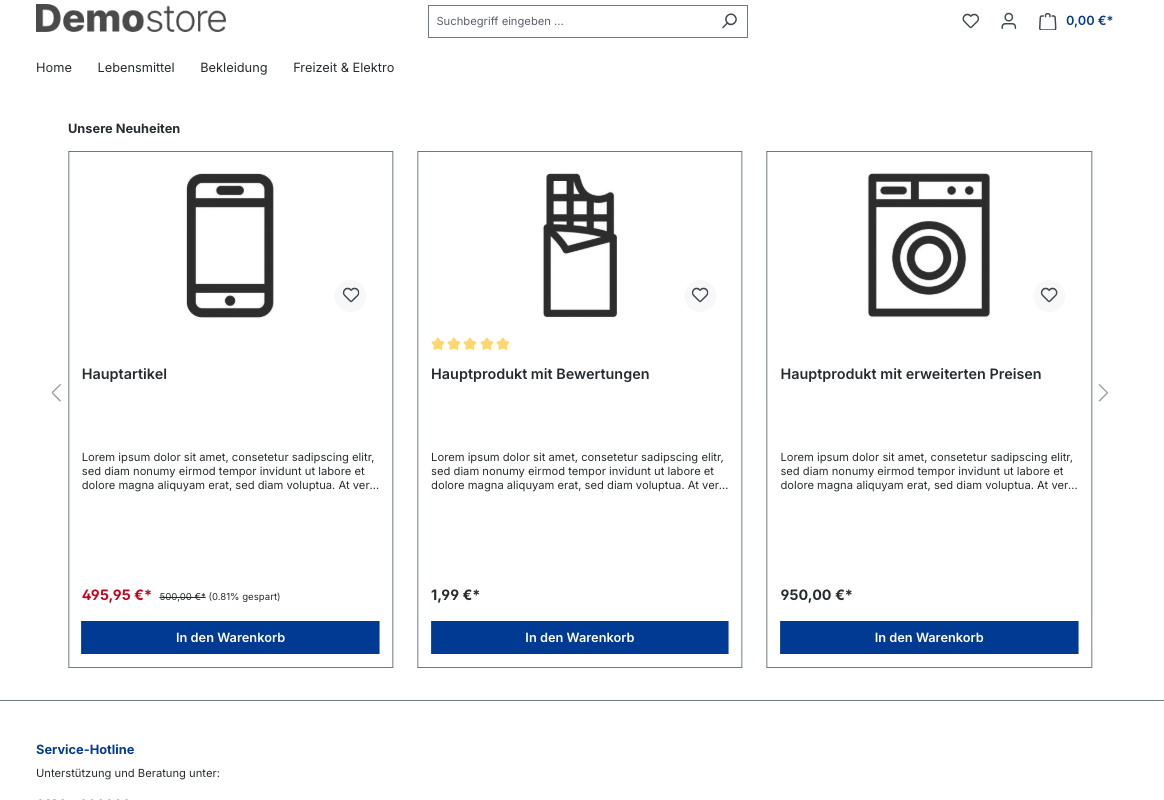
Task: Go to the Home navigation item
Action: point(54,68)
